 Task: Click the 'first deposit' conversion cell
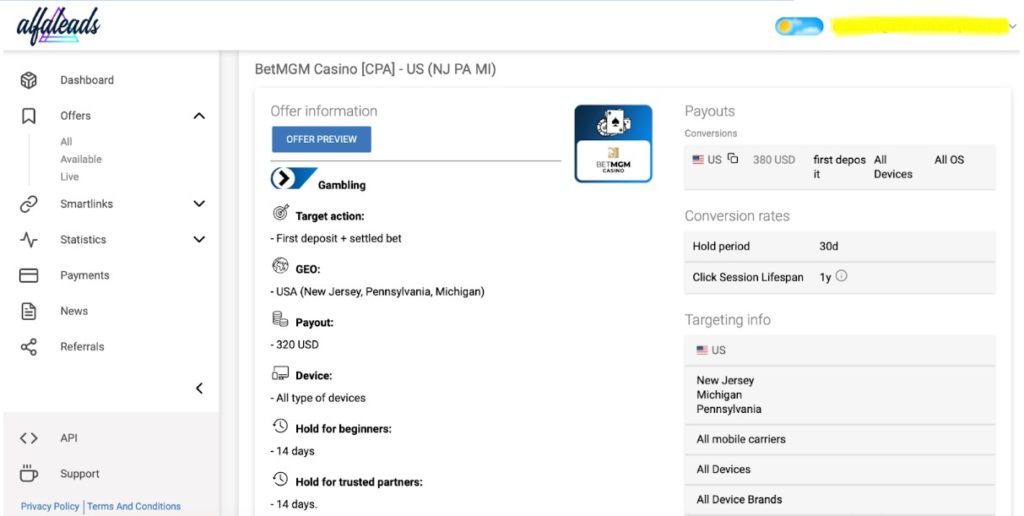839,167
